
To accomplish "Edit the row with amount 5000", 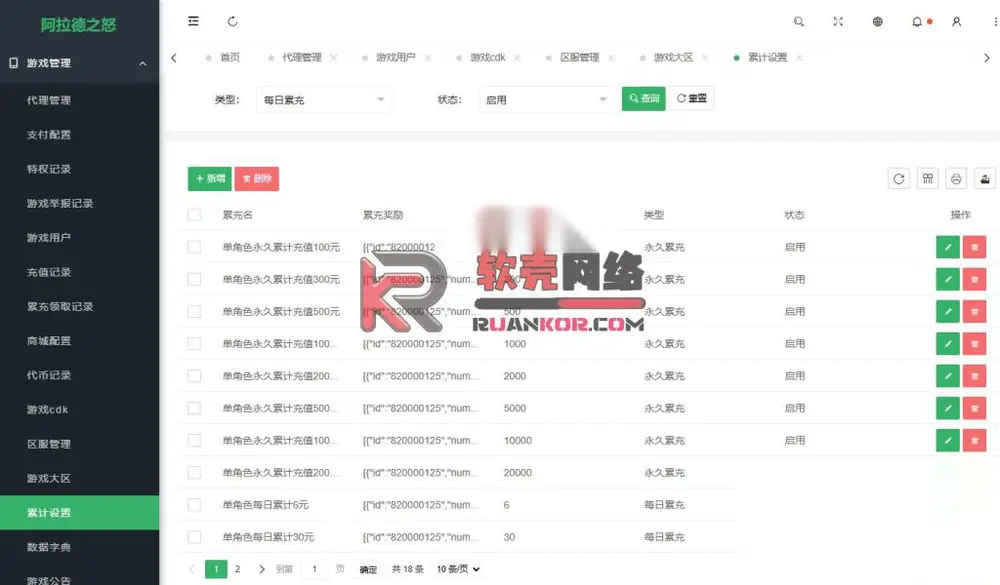I will 948,408.
